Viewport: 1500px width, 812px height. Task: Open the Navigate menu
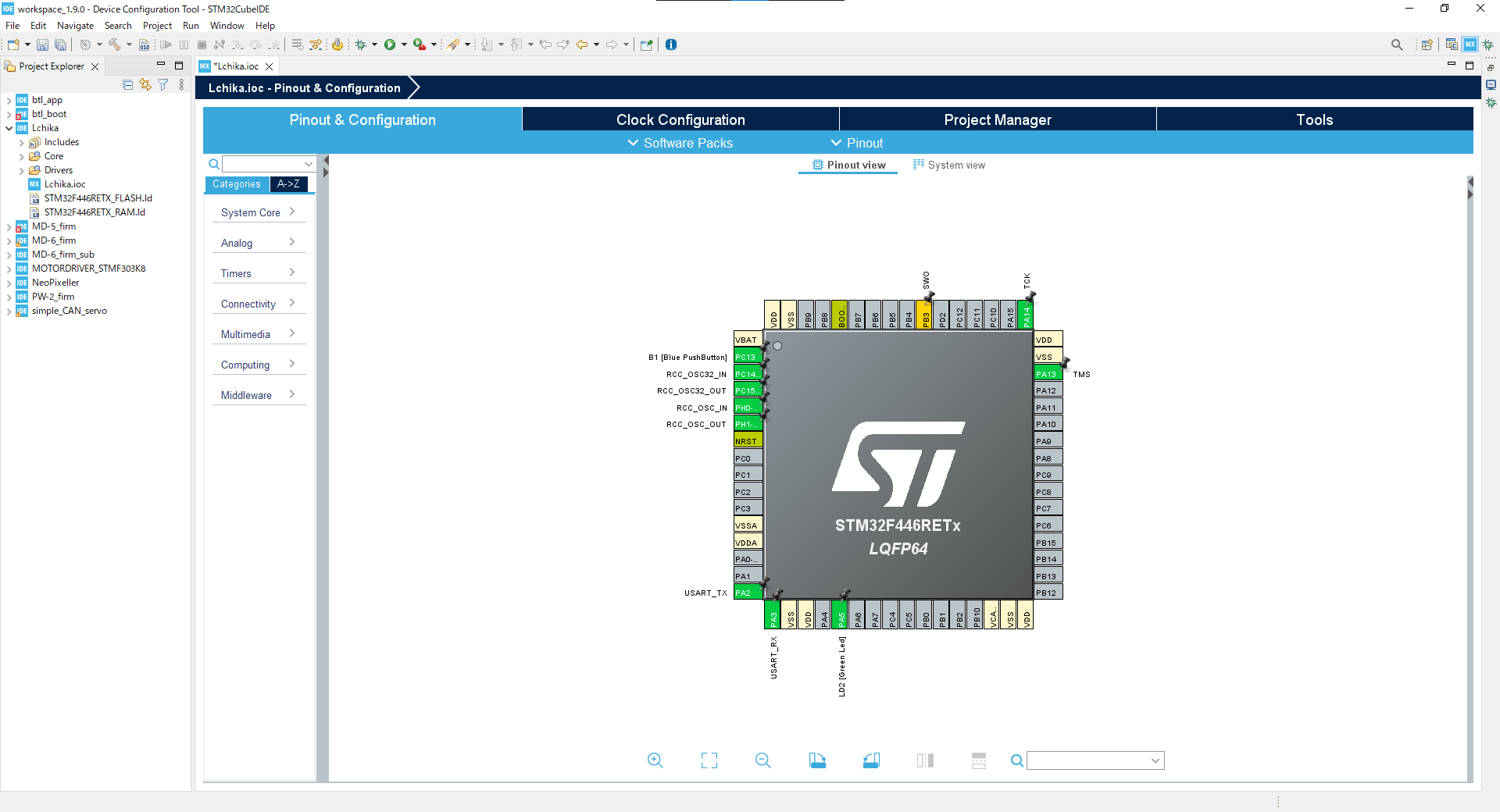coord(75,26)
